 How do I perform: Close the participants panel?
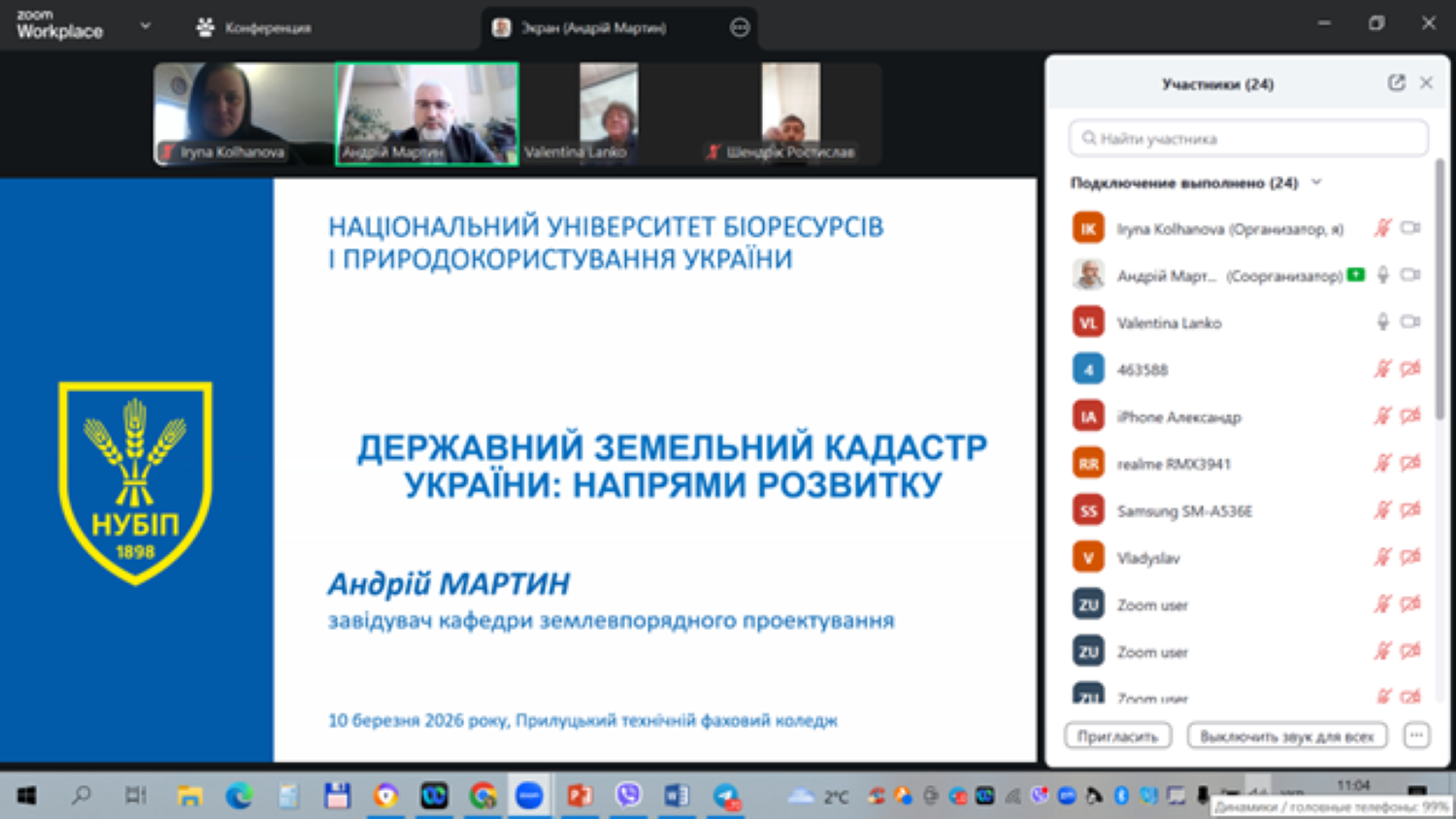1426,83
